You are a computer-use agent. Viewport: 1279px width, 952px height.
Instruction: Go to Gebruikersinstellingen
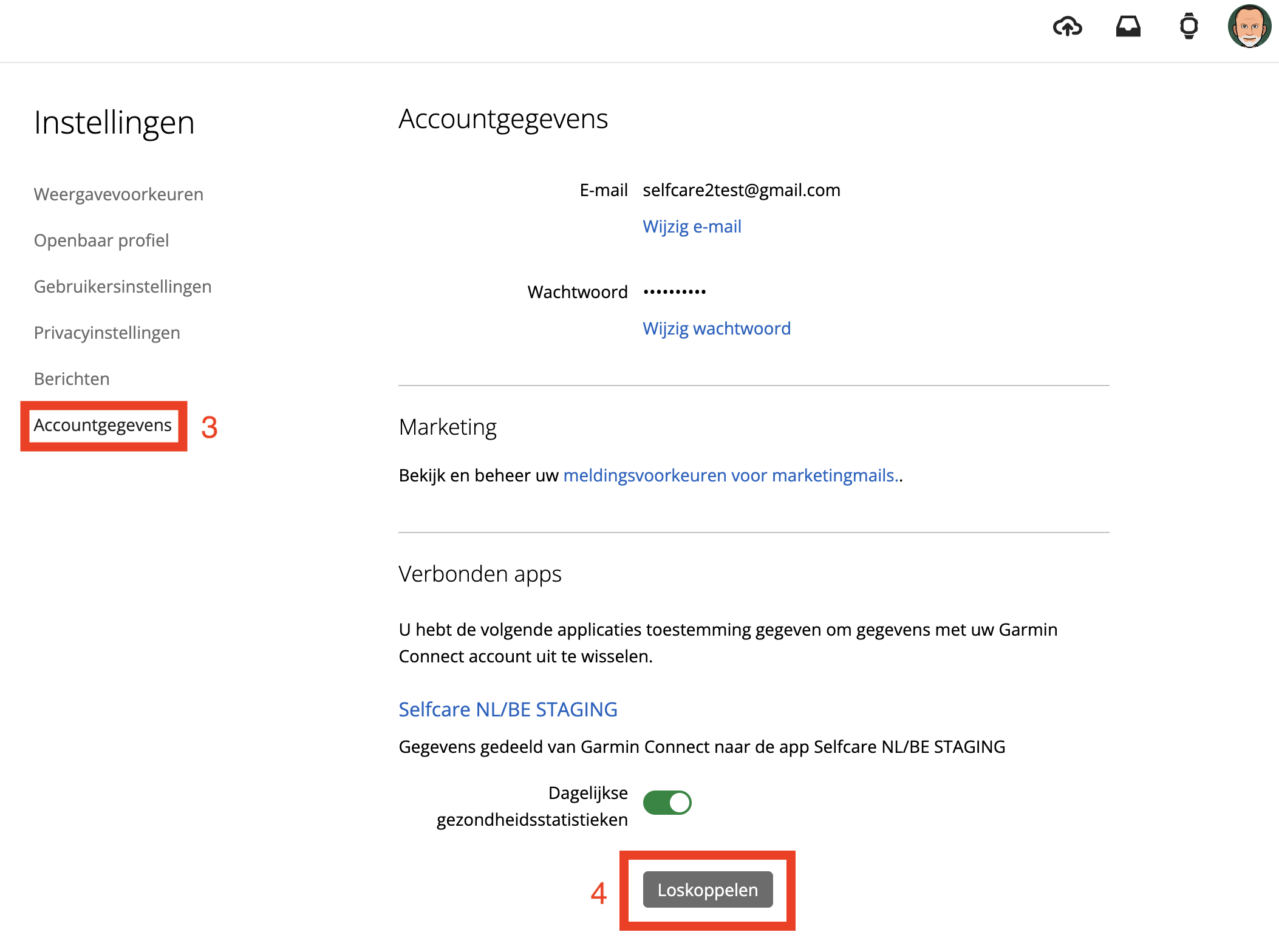(x=123, y=287)
